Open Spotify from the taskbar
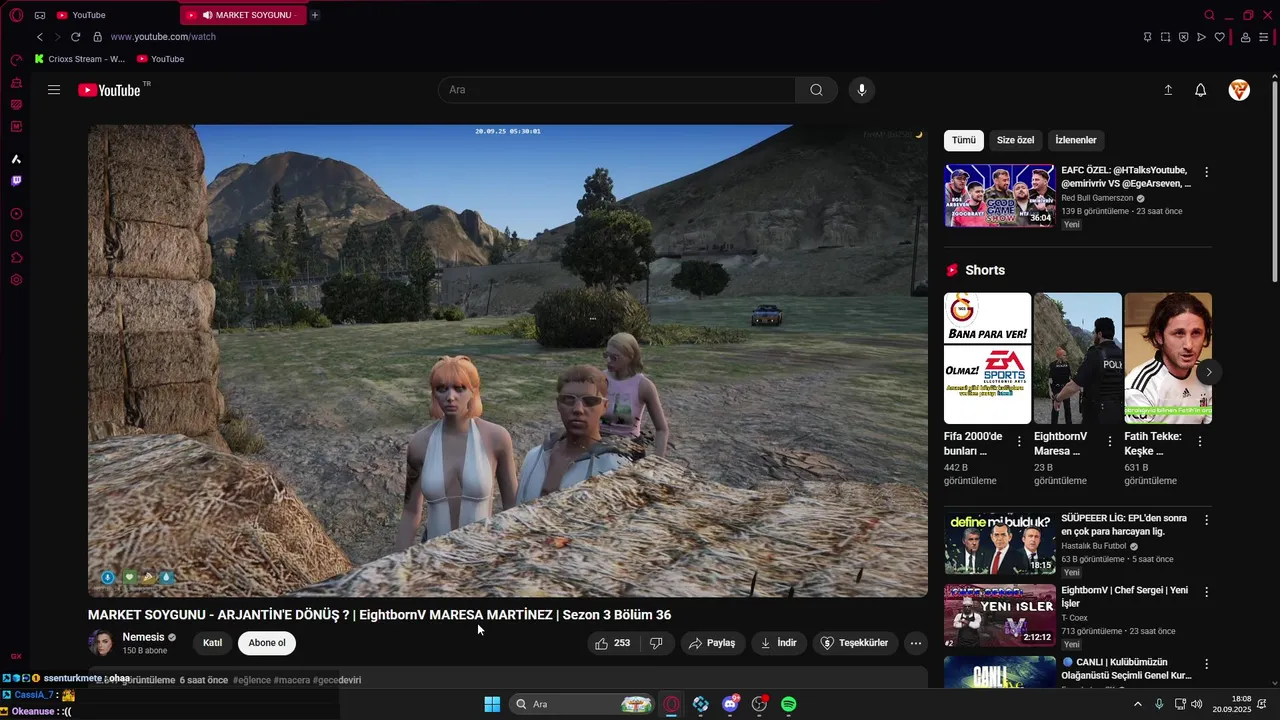This screenshot has width=1280, height=720. [x=788, y=704]
